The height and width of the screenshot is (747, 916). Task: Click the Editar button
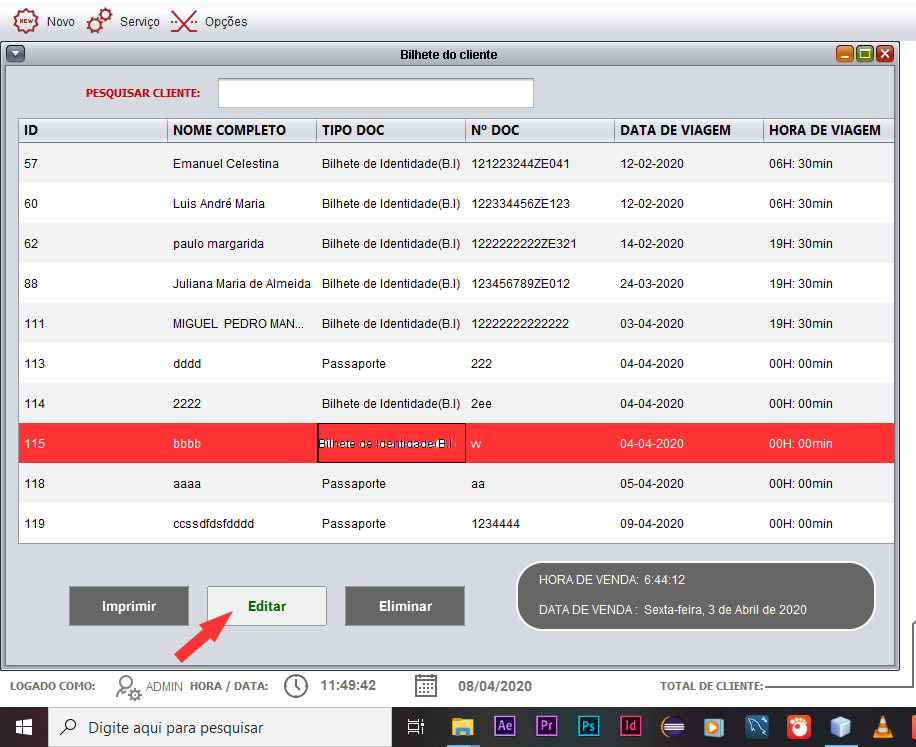click(x=267, y=606)
